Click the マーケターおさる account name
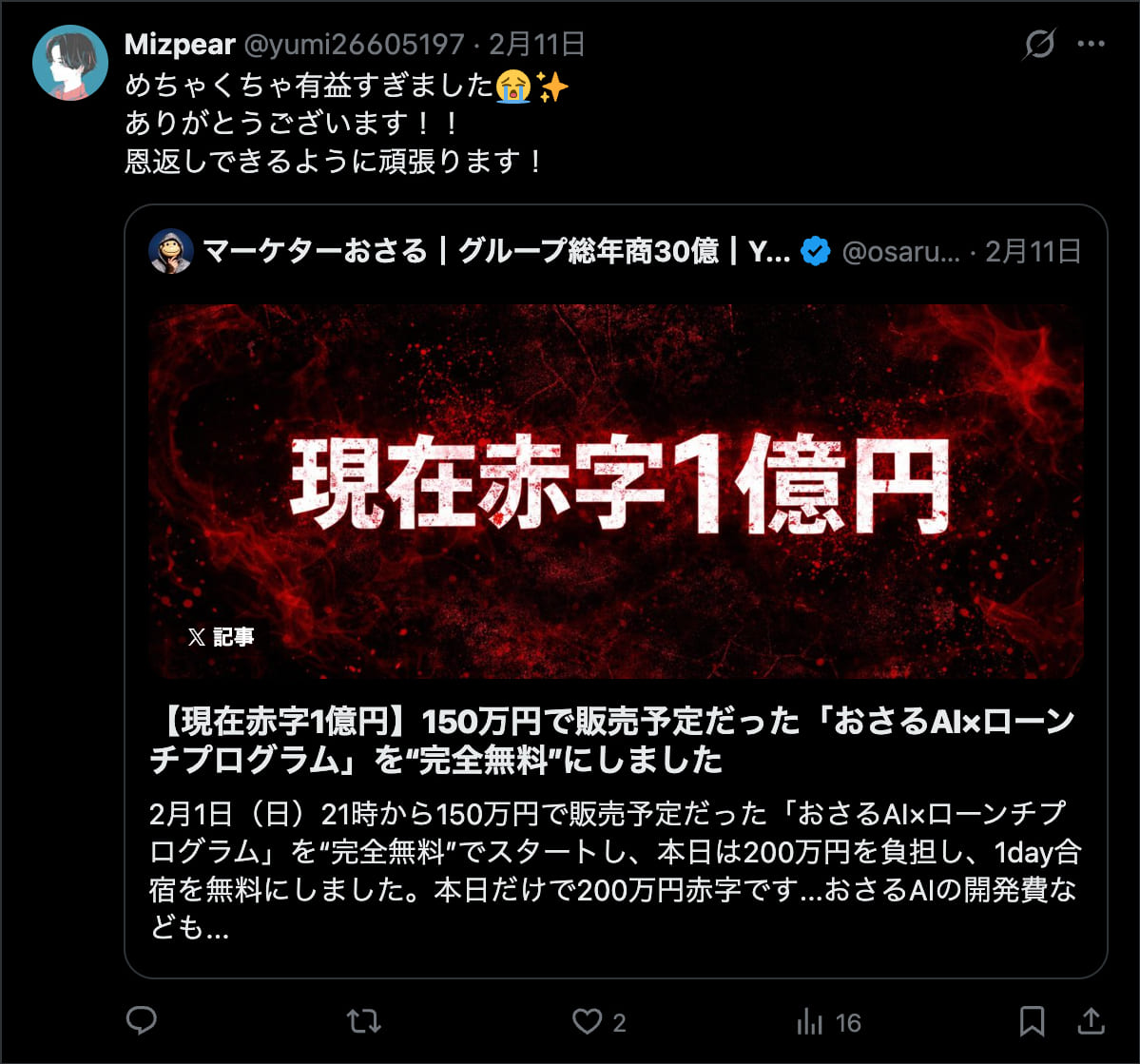The width and height of the screenshot is (1140, 1064). [315, 252]
